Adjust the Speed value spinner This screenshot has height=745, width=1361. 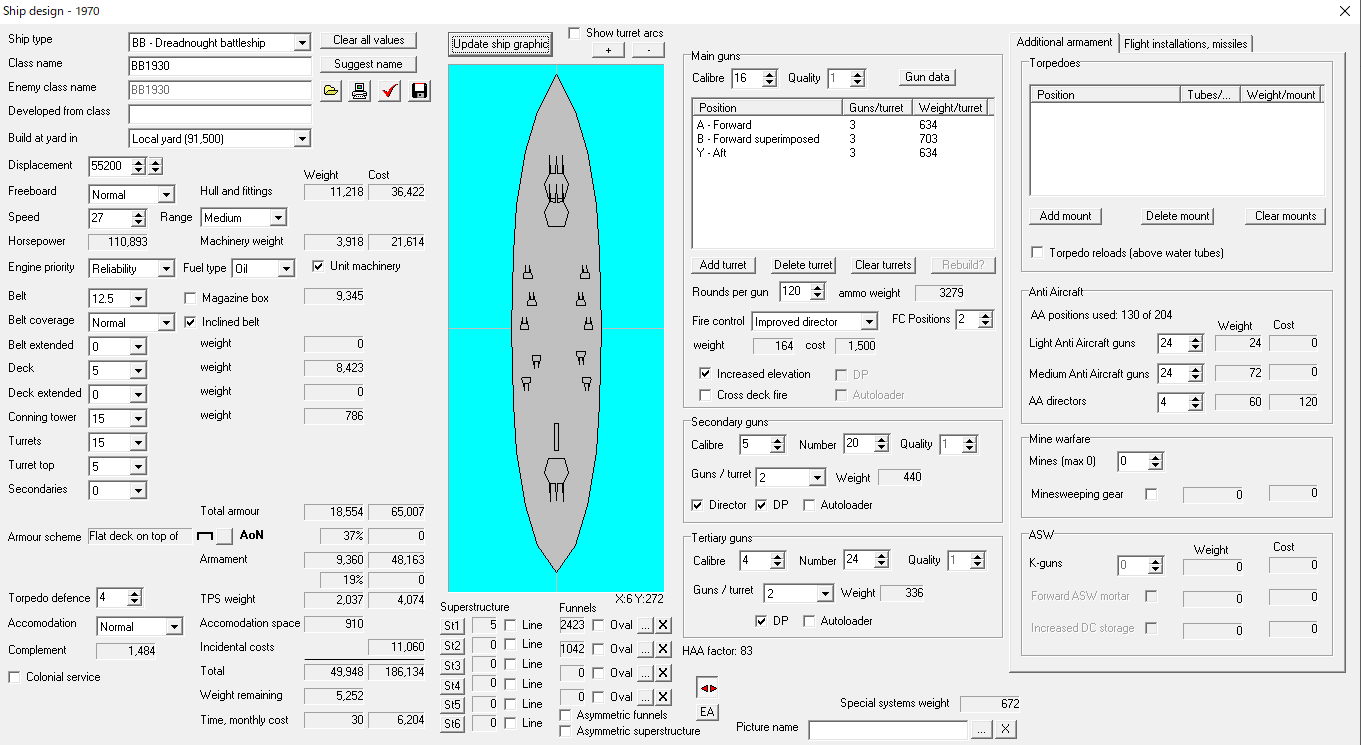click(137, 218)
